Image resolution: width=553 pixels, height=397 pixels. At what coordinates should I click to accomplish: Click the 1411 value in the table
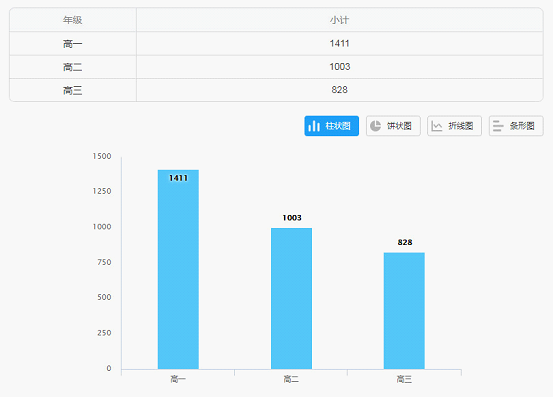click(x=339, y=43)
